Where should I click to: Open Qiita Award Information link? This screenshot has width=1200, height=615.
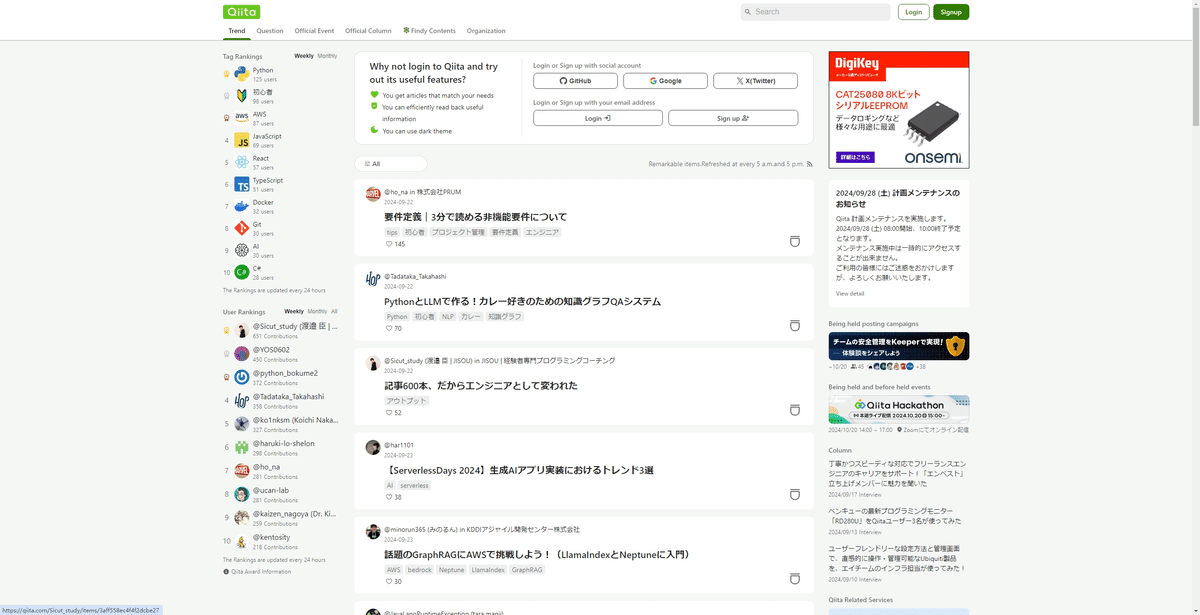(262, 572)
